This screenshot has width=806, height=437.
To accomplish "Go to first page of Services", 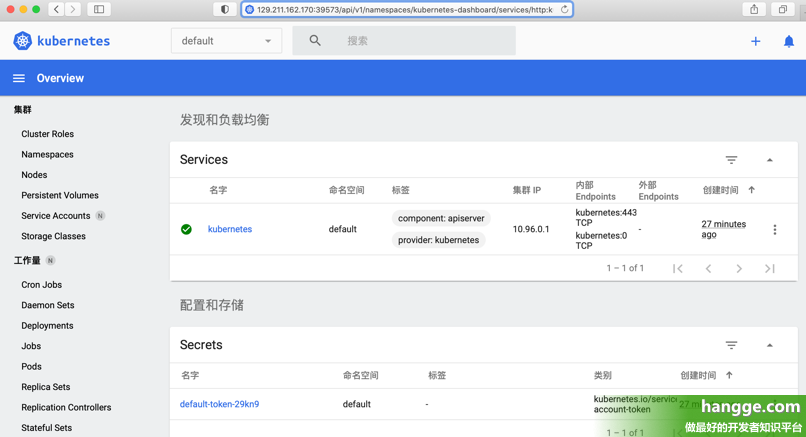I will click(x=677, y=268).
